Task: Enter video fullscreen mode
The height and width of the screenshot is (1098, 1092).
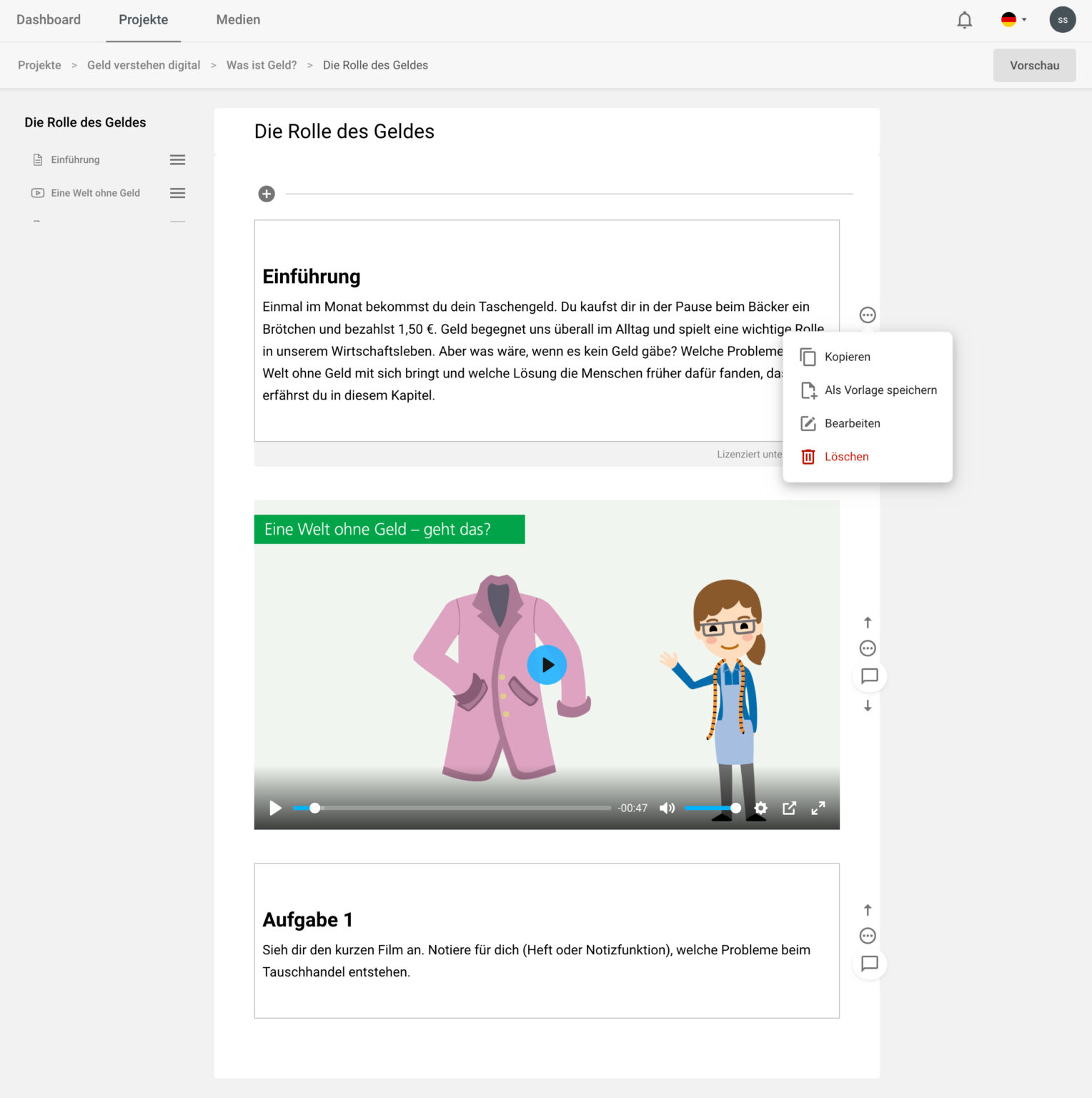Action: point(818,808)
